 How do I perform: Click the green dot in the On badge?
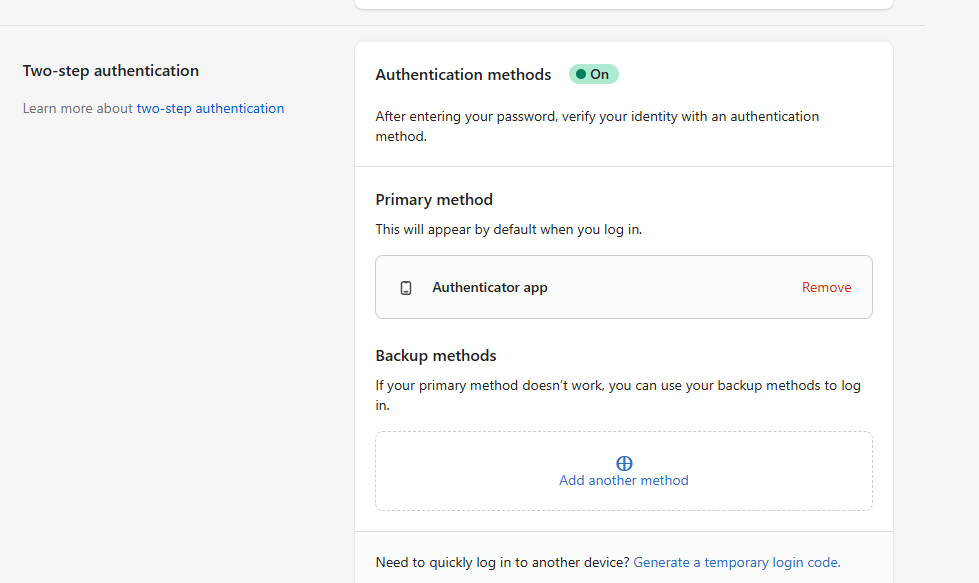pos(581,74)
